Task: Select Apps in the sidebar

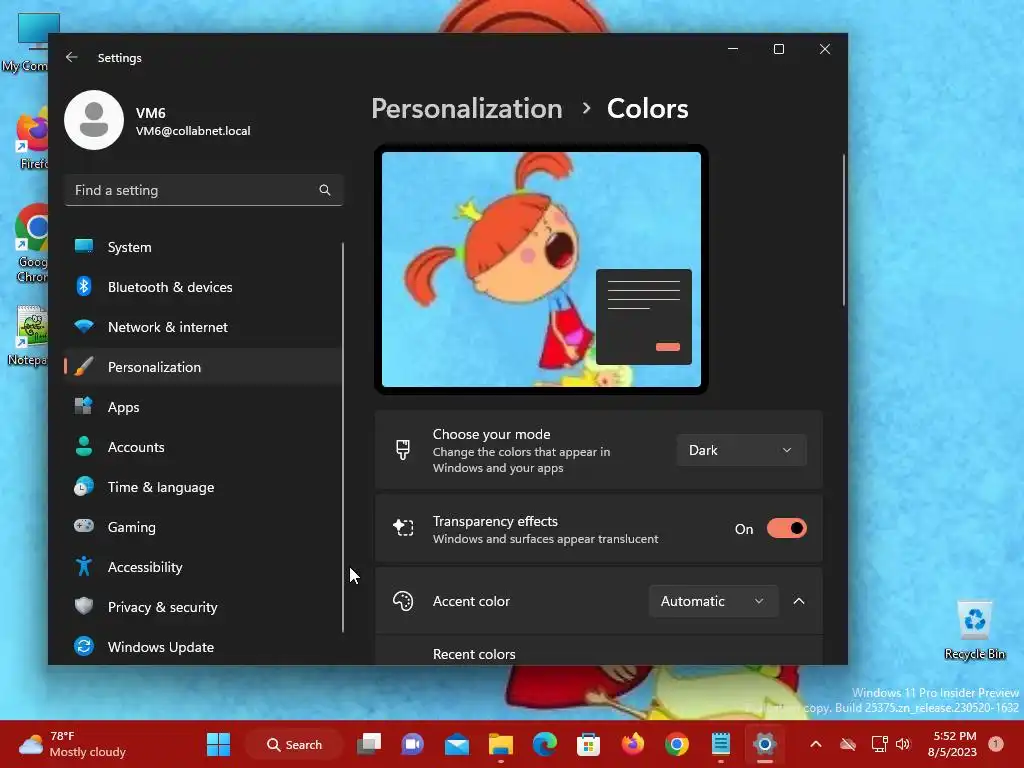Action: 203,407
